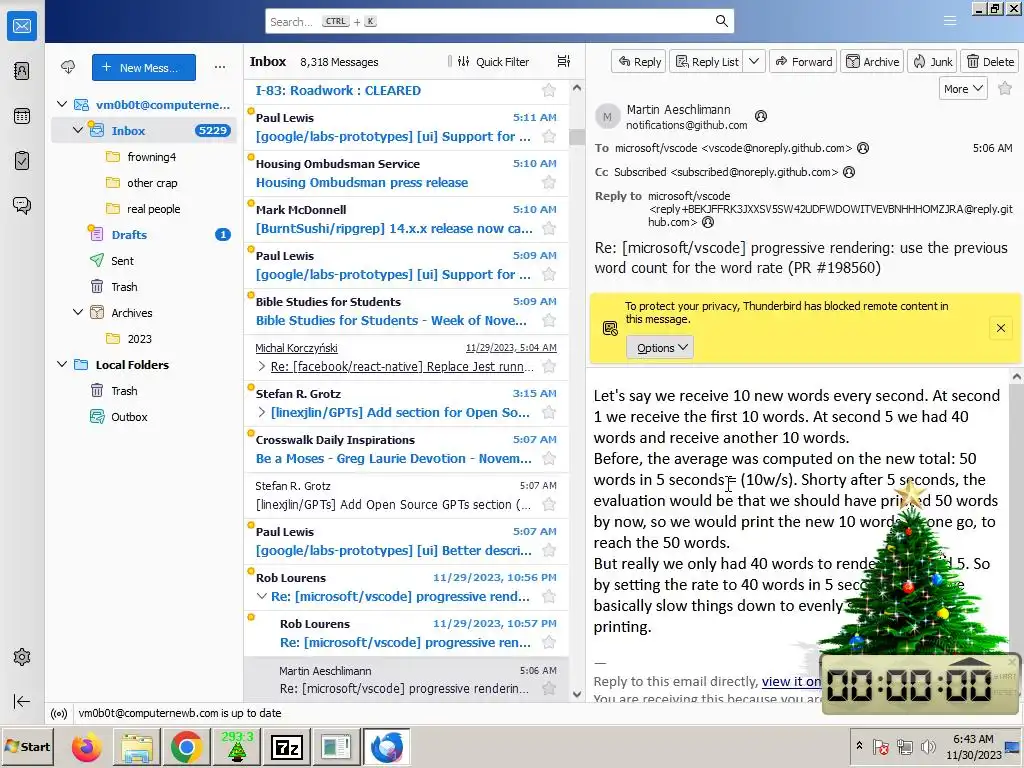Screen dimensions: 1024x768
Task: Expand the facebook/react-native thread
Action: pos(262,366)
